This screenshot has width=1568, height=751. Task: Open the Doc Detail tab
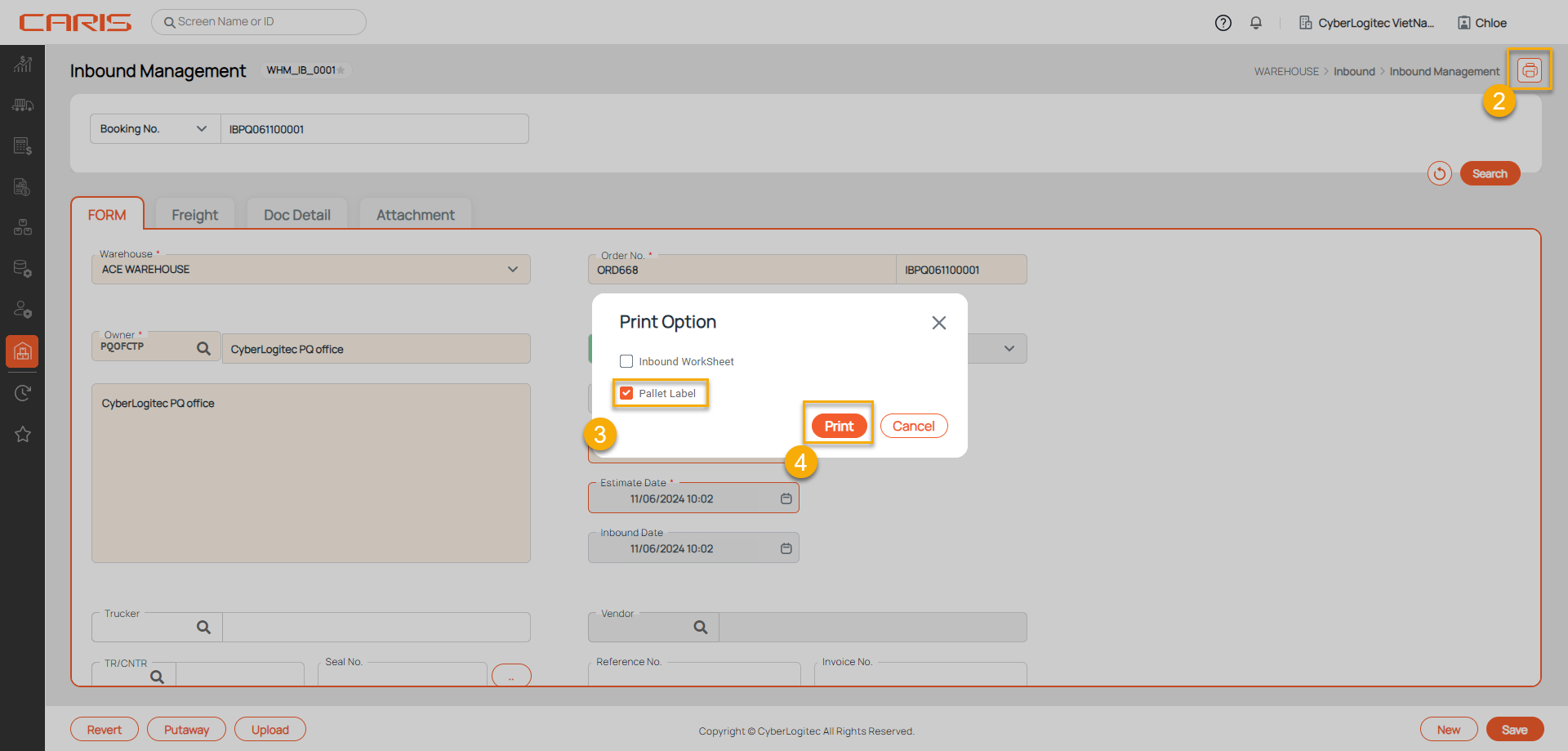point(296,215)
